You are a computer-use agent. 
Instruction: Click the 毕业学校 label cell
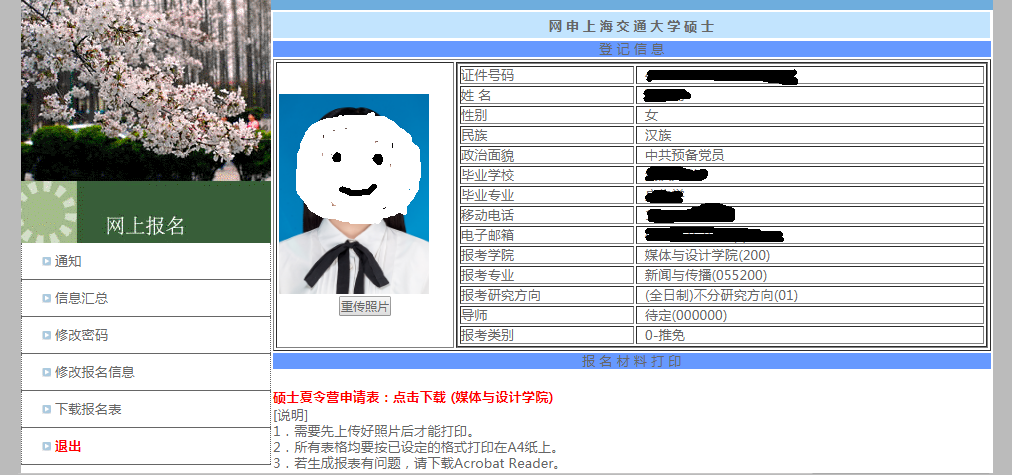pyautogui.click(x=546, y=175)
